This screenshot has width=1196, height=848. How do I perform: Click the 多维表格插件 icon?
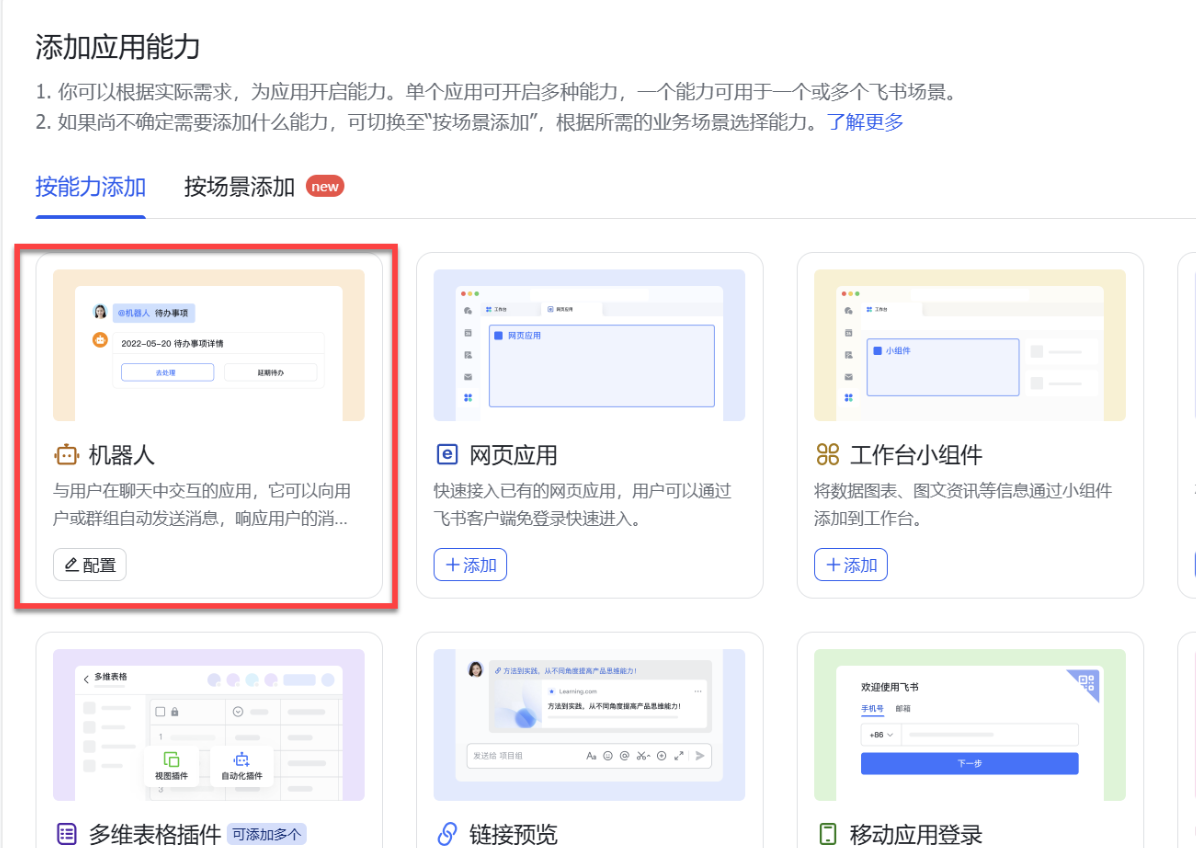click(x=66, y=834)
